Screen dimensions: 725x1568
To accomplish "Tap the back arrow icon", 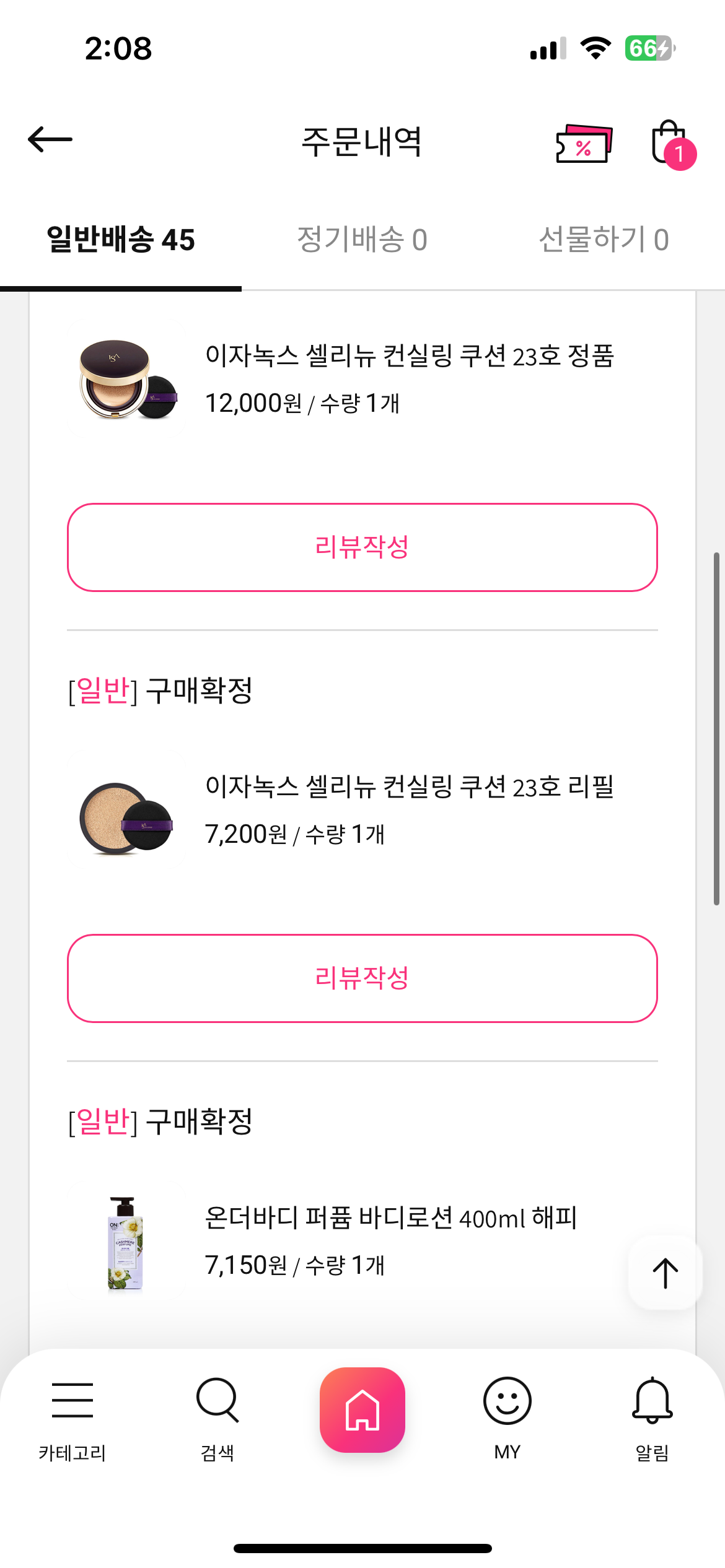I will 50,139.
